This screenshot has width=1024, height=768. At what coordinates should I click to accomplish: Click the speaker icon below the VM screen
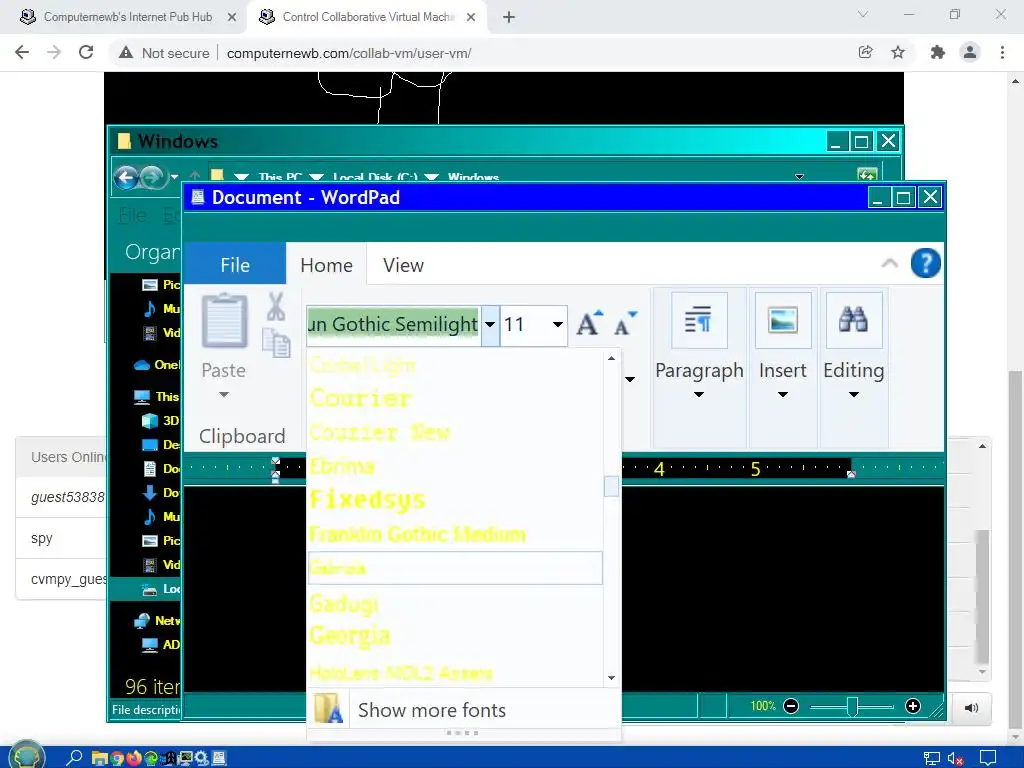tap(971, 708)
